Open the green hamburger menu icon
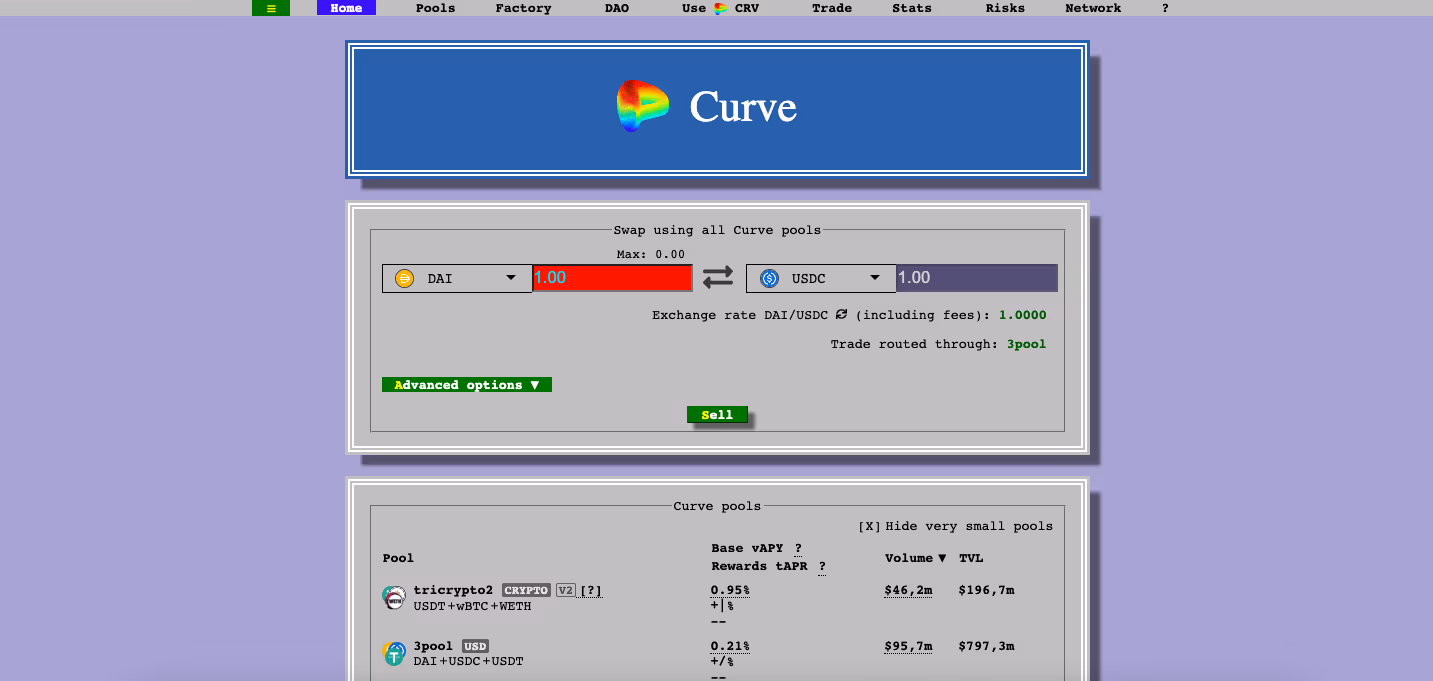1433x681 pixels. [x=271, y=8]
